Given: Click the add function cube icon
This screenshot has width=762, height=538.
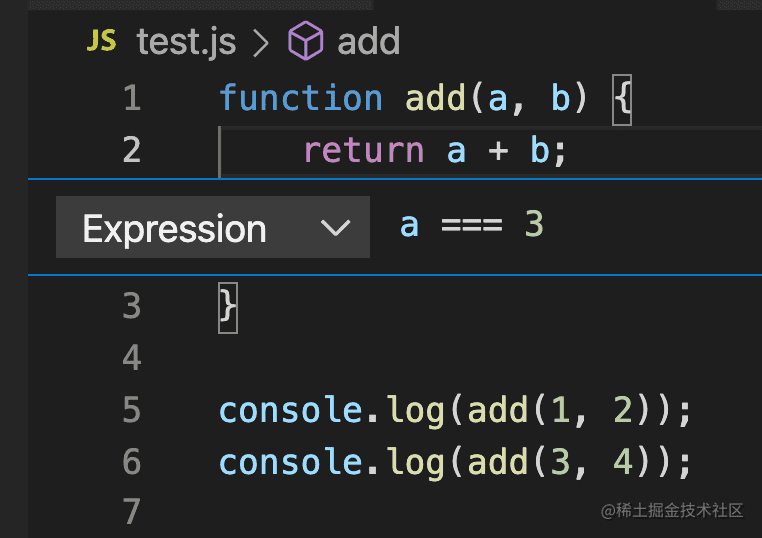Looking at the screenshot, I should point(306,41).
